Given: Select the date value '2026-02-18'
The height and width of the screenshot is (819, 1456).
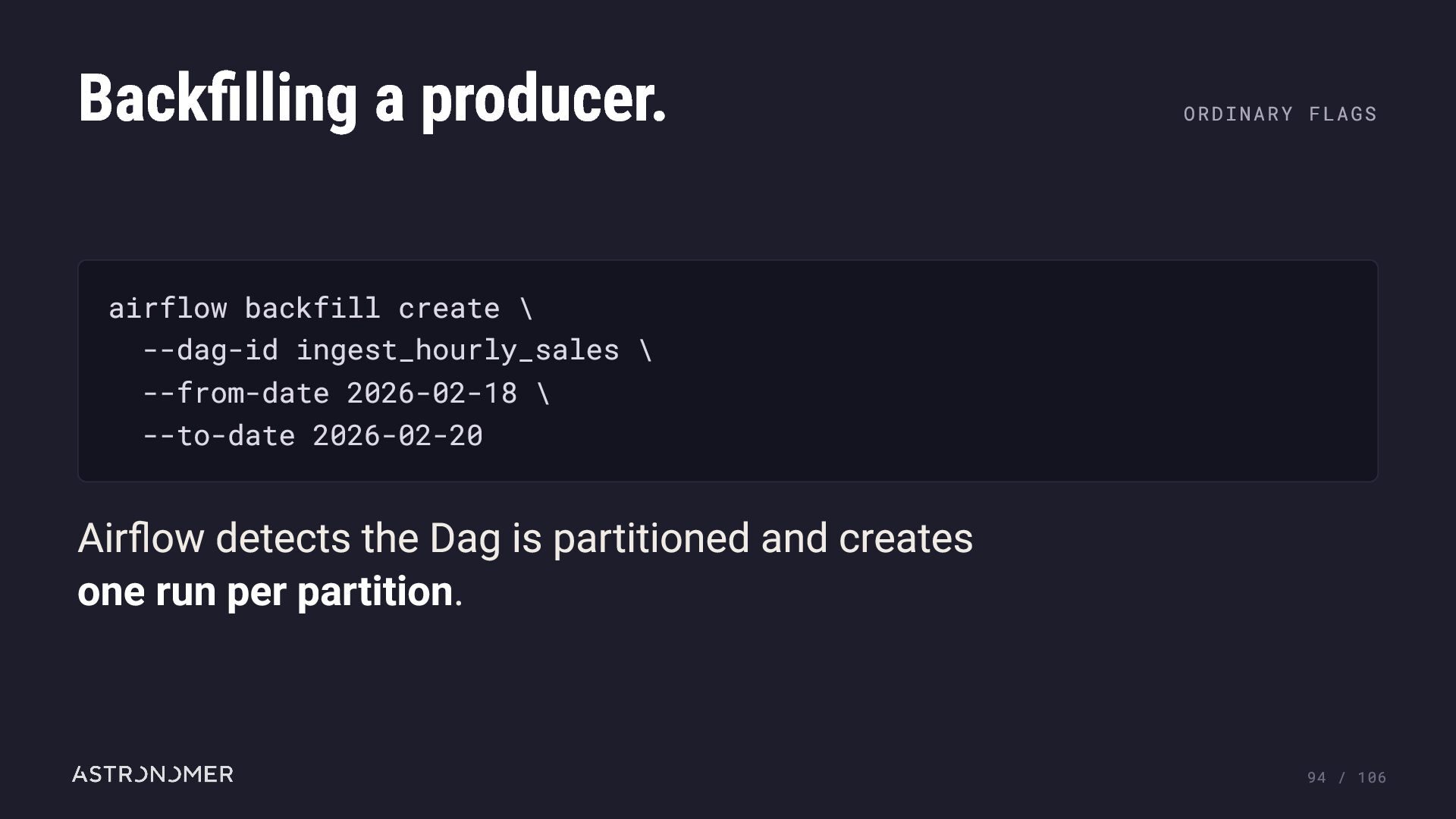Looking at the screenshot, I should pyautogui.click(x=431, y=393).
